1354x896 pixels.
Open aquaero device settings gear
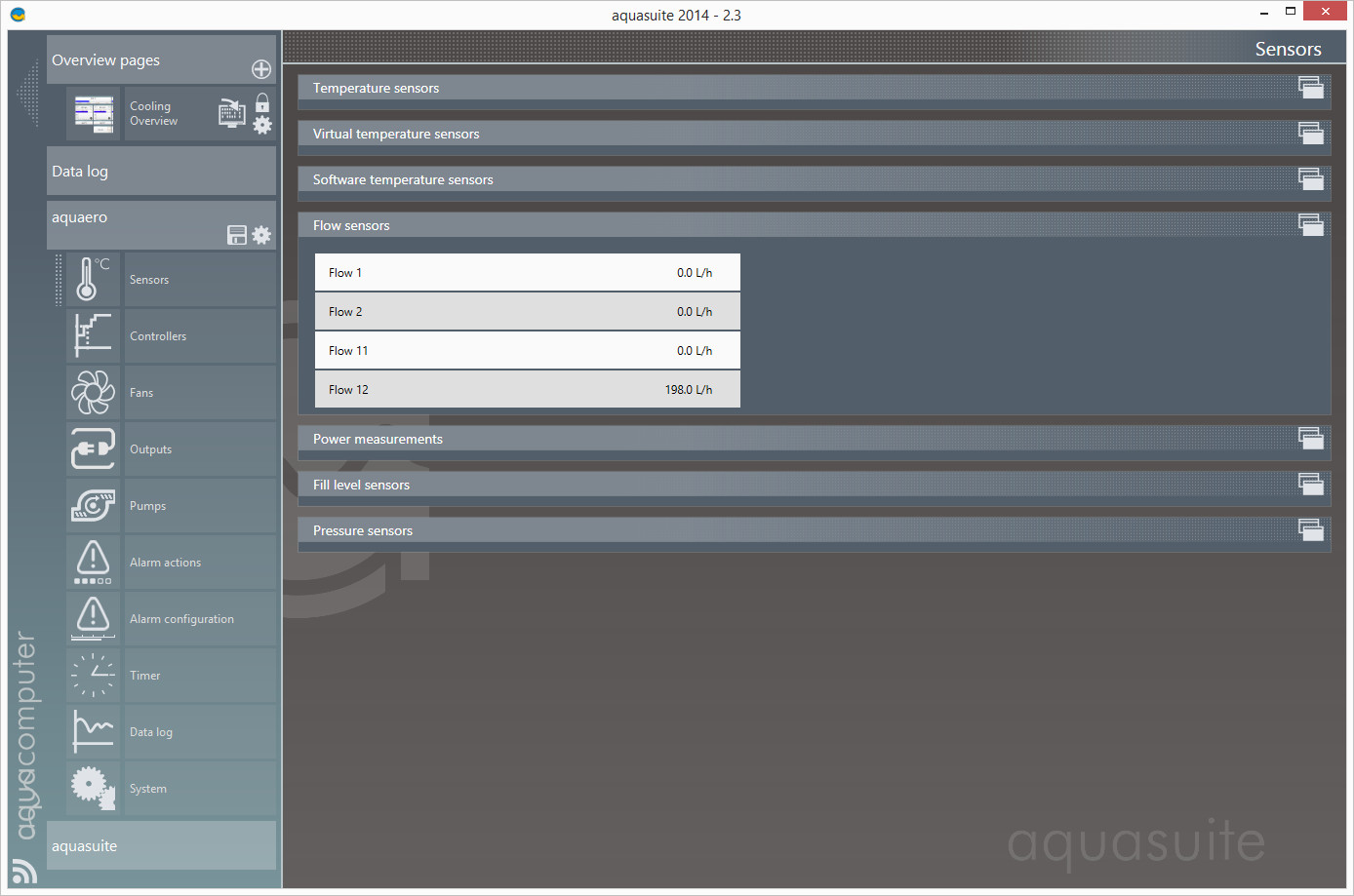261,235
